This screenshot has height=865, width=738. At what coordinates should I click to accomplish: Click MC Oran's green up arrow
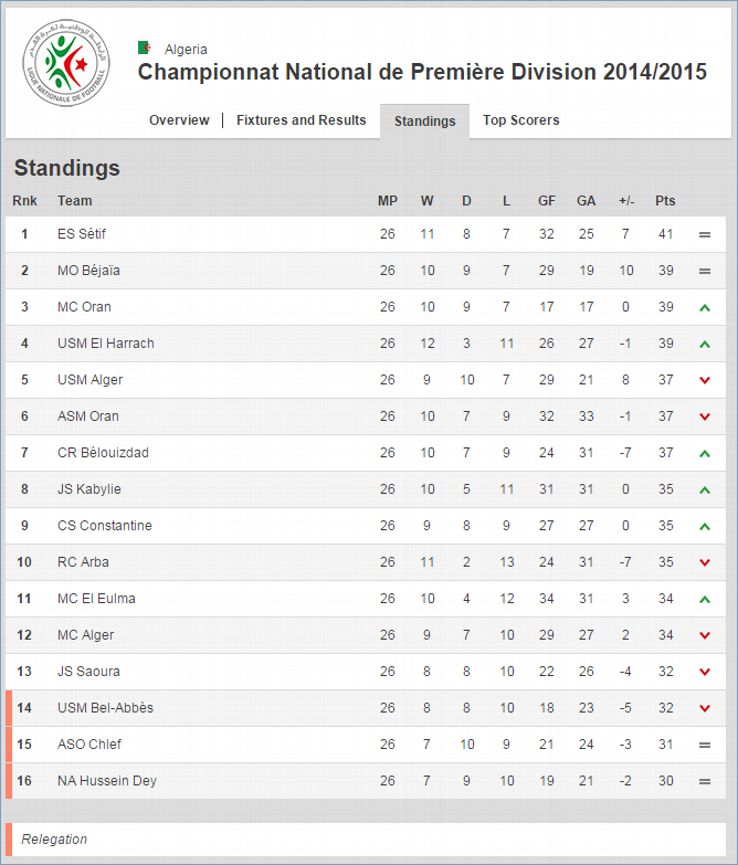point(704,308)
